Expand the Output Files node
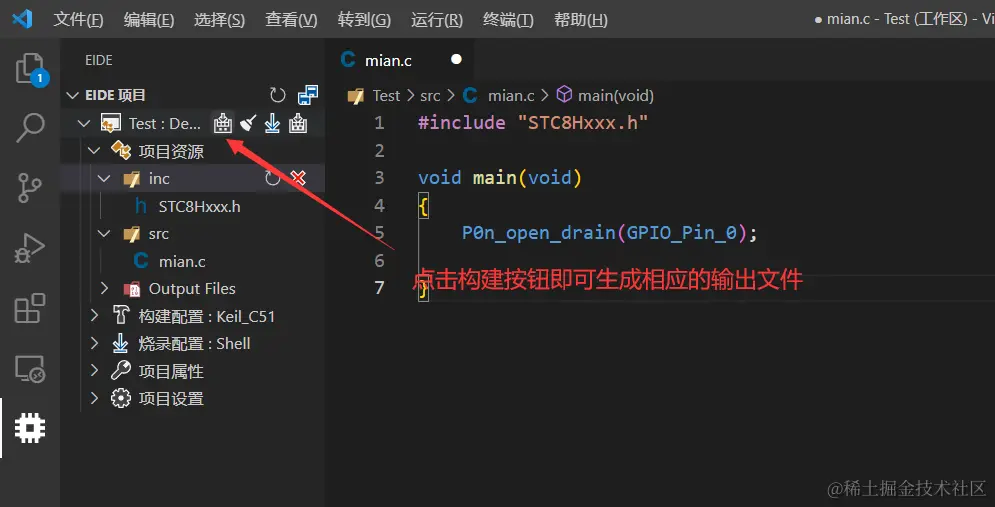The height and width of the screenshot is (507, 995). click(x=105, y=289)
